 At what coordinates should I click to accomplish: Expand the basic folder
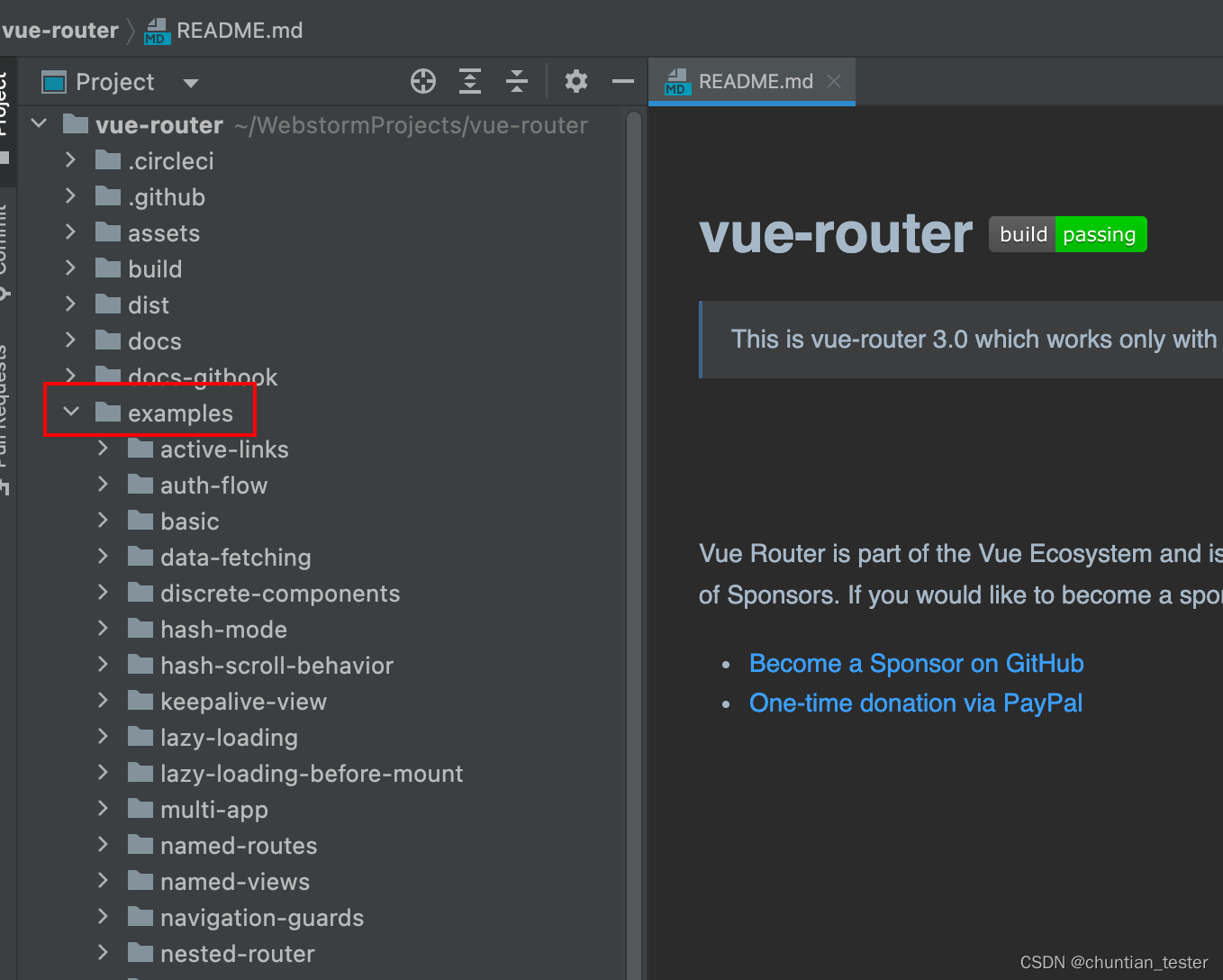pos(102,521)
